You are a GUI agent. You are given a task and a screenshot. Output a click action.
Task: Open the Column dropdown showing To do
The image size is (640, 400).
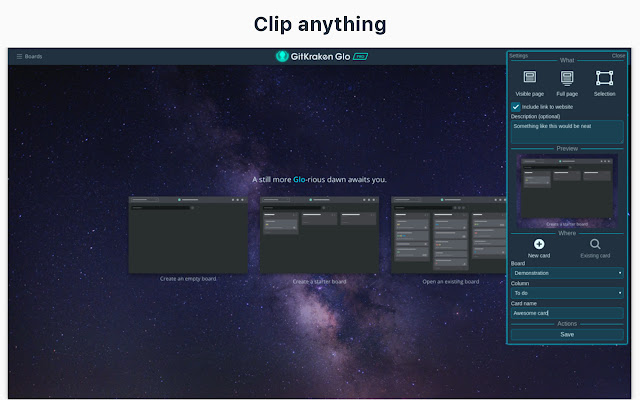pyautogui.click(x=567, y=293)
